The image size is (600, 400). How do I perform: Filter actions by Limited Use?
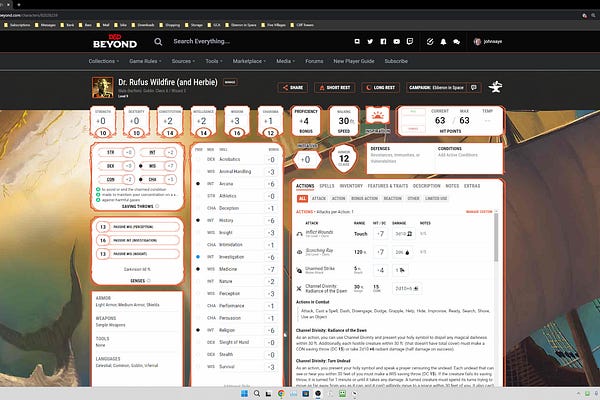[x=436, y=199]
